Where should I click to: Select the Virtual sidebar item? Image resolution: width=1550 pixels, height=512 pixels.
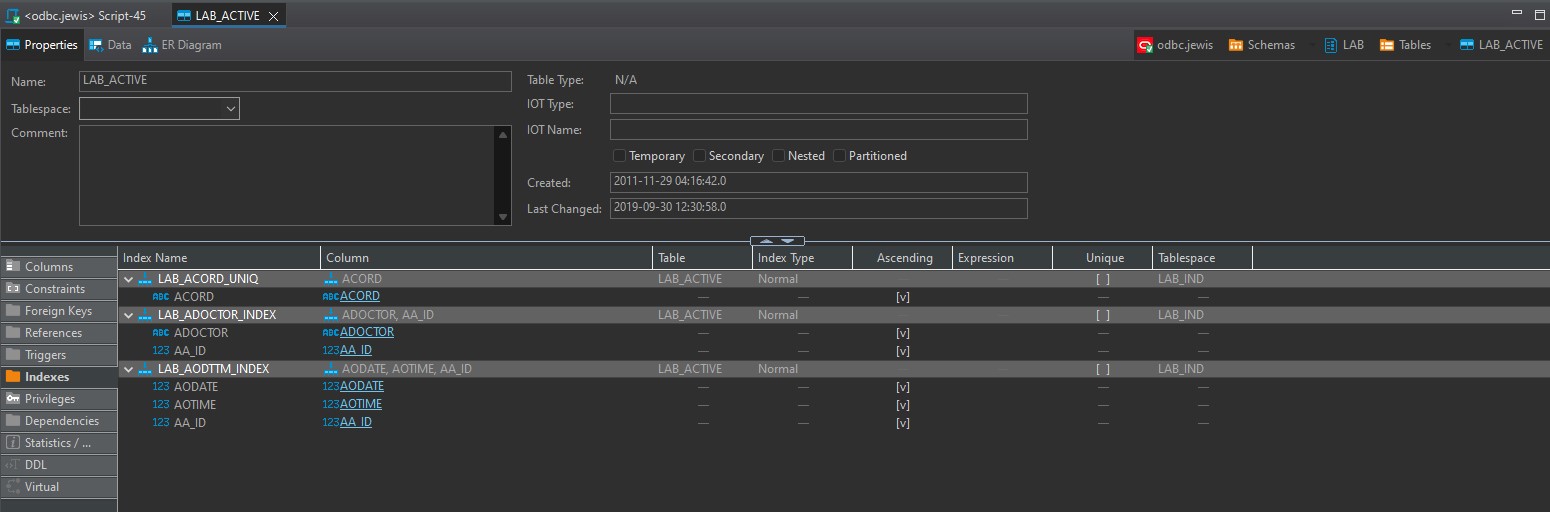(58, 487)
